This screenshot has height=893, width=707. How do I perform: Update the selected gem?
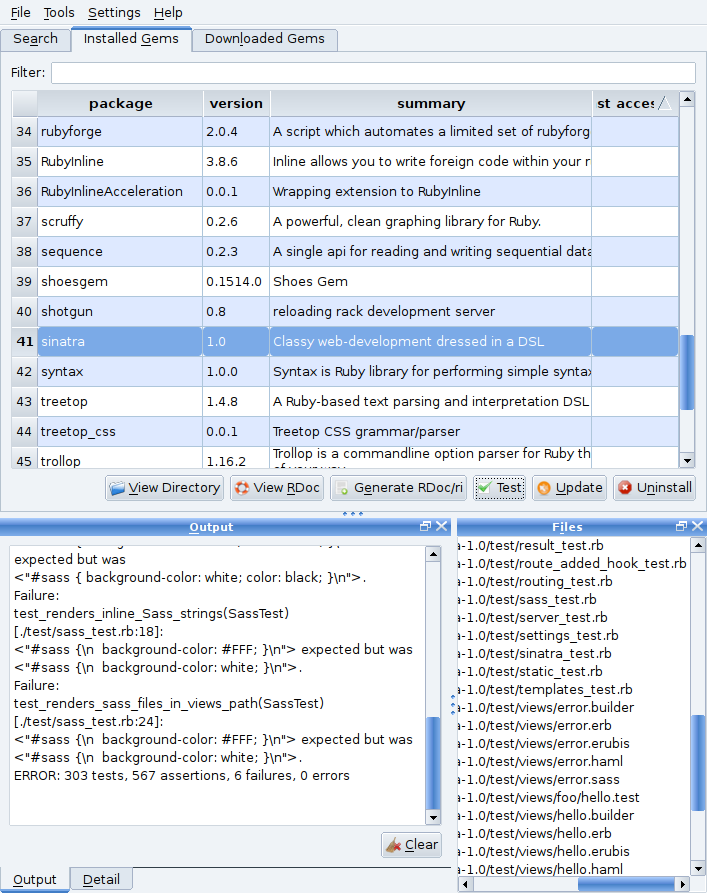[x=569, y=488]
